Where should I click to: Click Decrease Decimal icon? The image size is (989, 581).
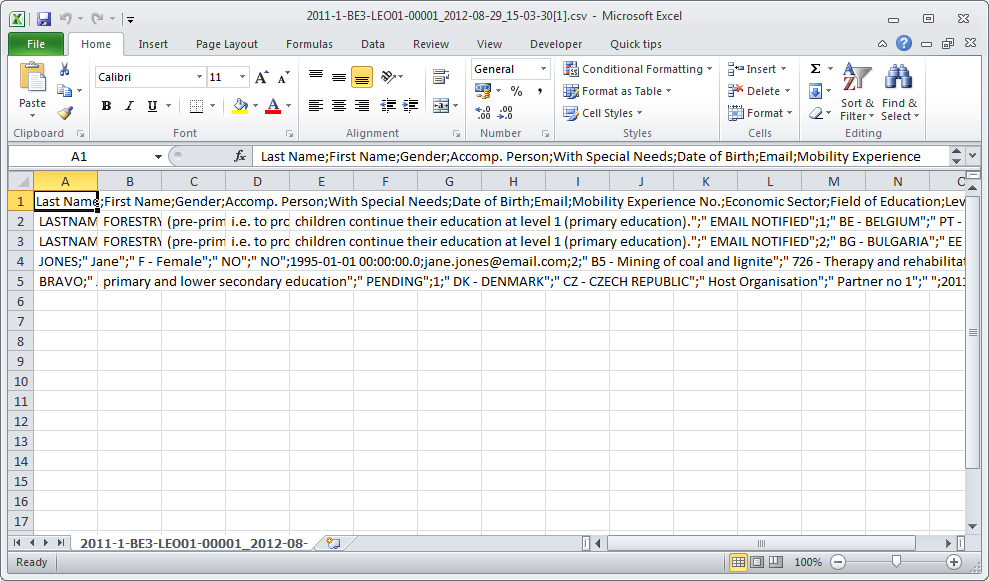[505, 113]
